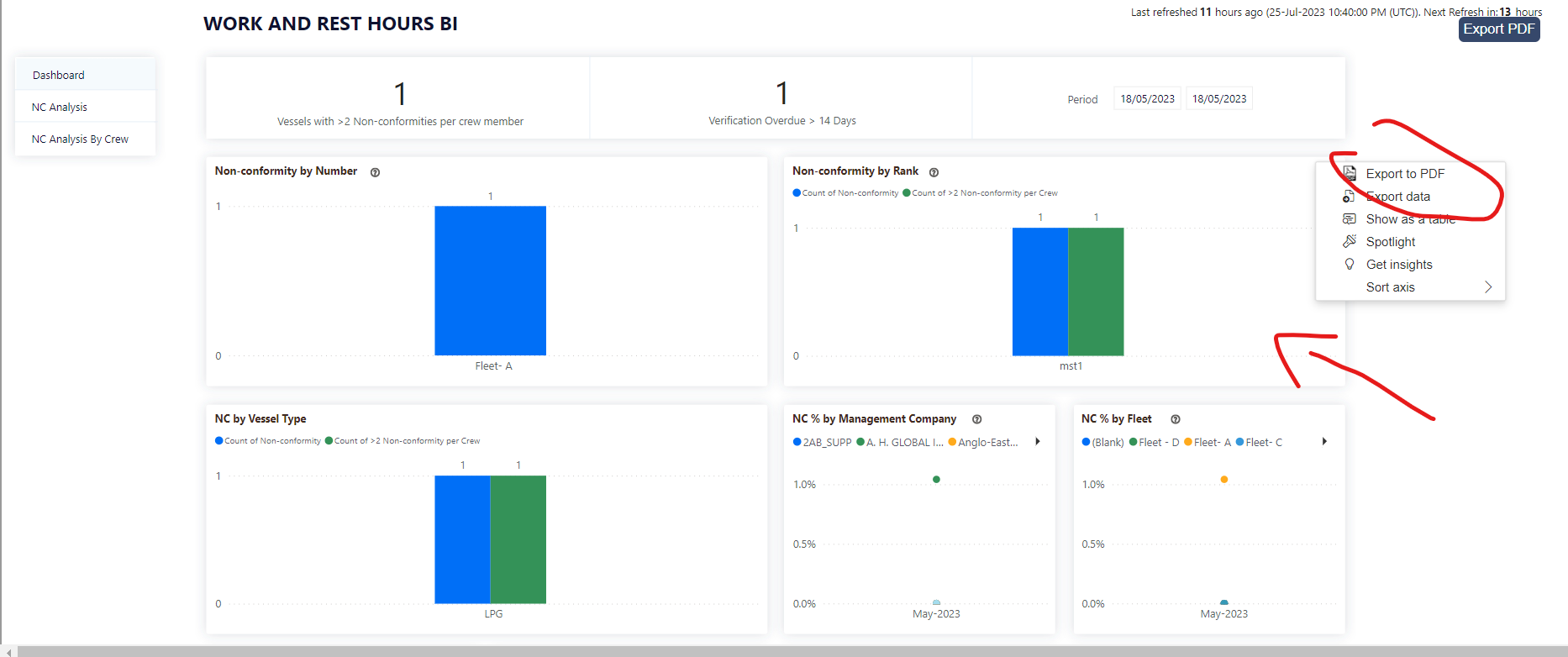Viewport: 1568px width, 657px height.
Task: Select the Anglo-East legend entry
Action: click(983, 442)
